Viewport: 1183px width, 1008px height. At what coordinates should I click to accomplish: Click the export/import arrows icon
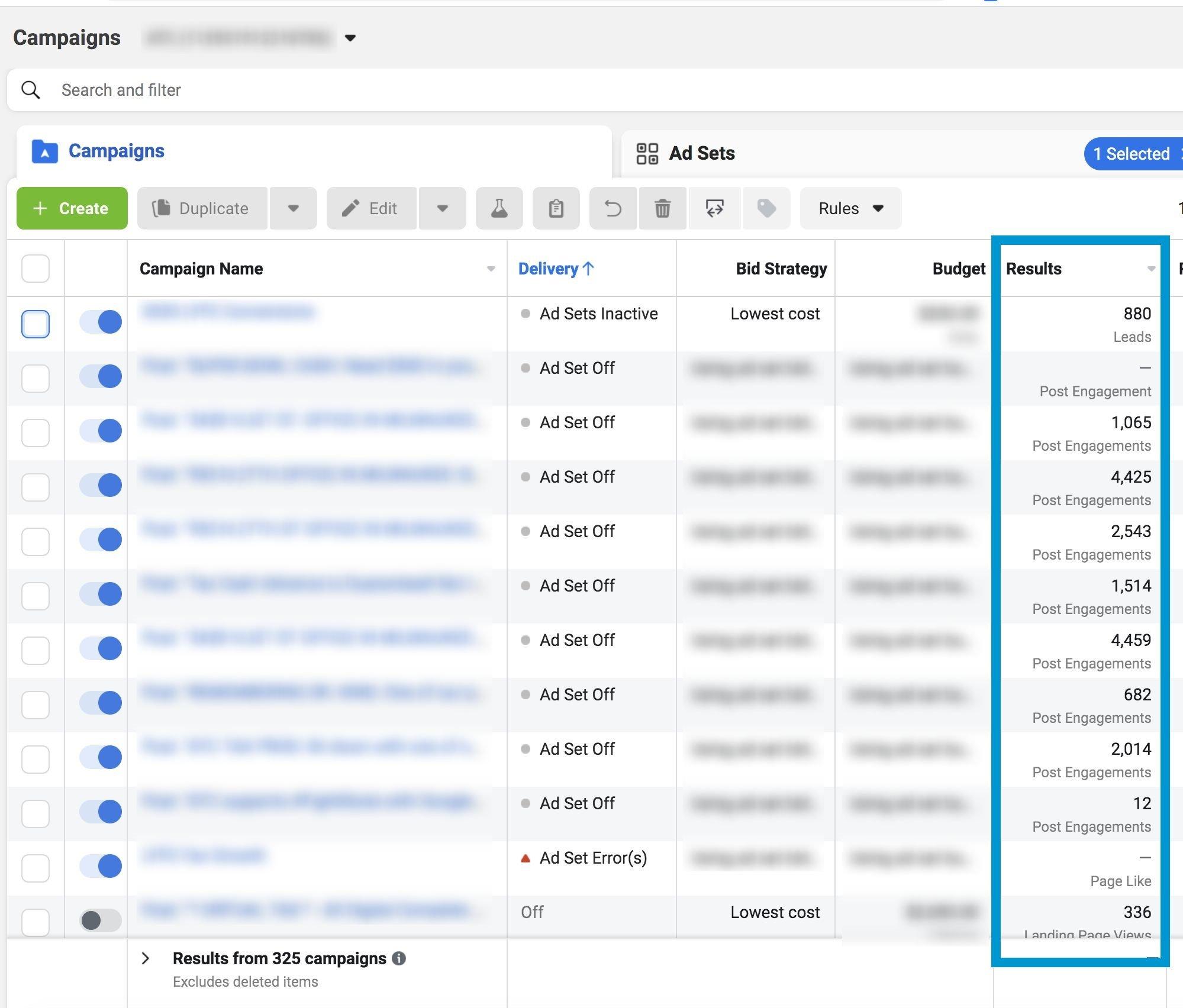pyautogui.click(x=714, y=208)
